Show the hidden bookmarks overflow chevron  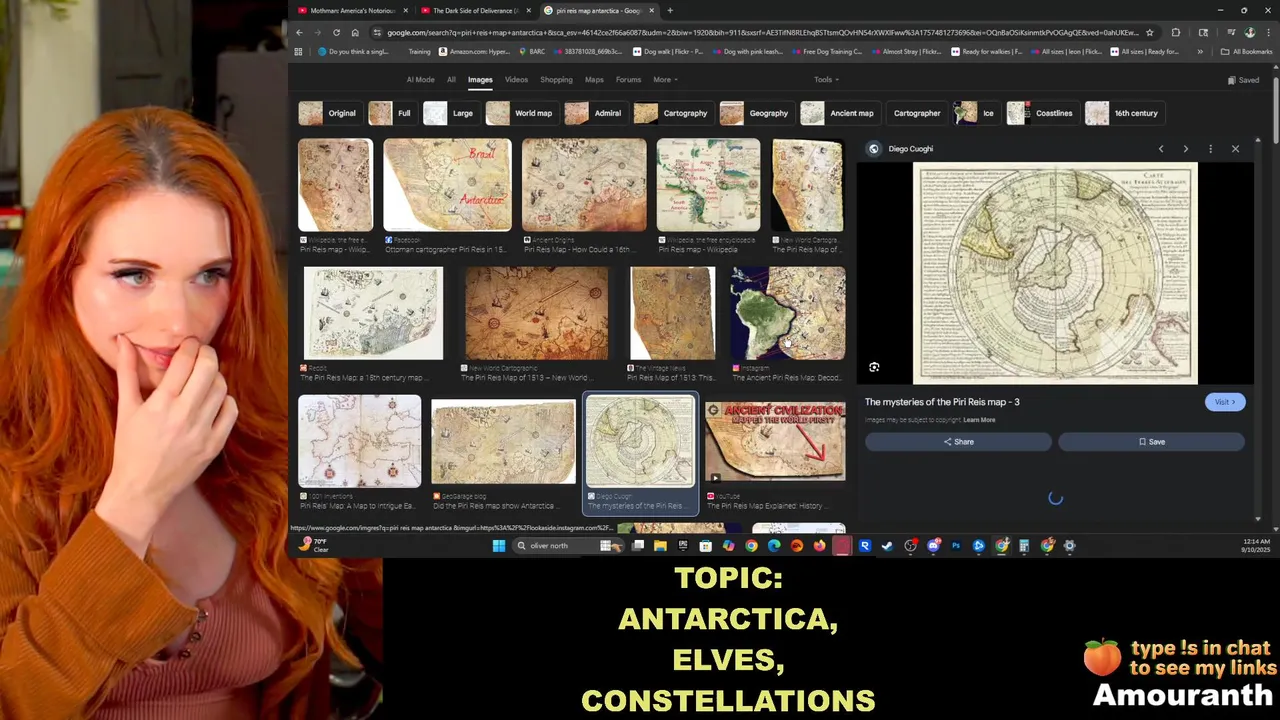pos(1200,52)
